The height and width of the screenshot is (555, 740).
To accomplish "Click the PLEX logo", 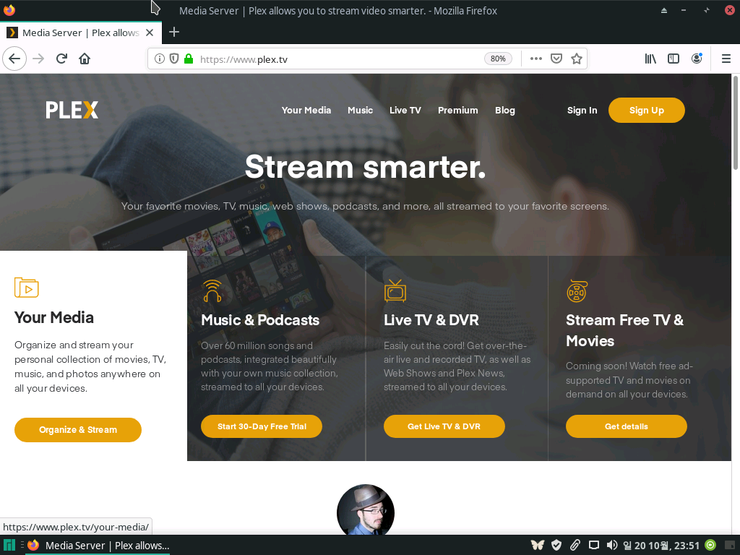I will (72, 110).
